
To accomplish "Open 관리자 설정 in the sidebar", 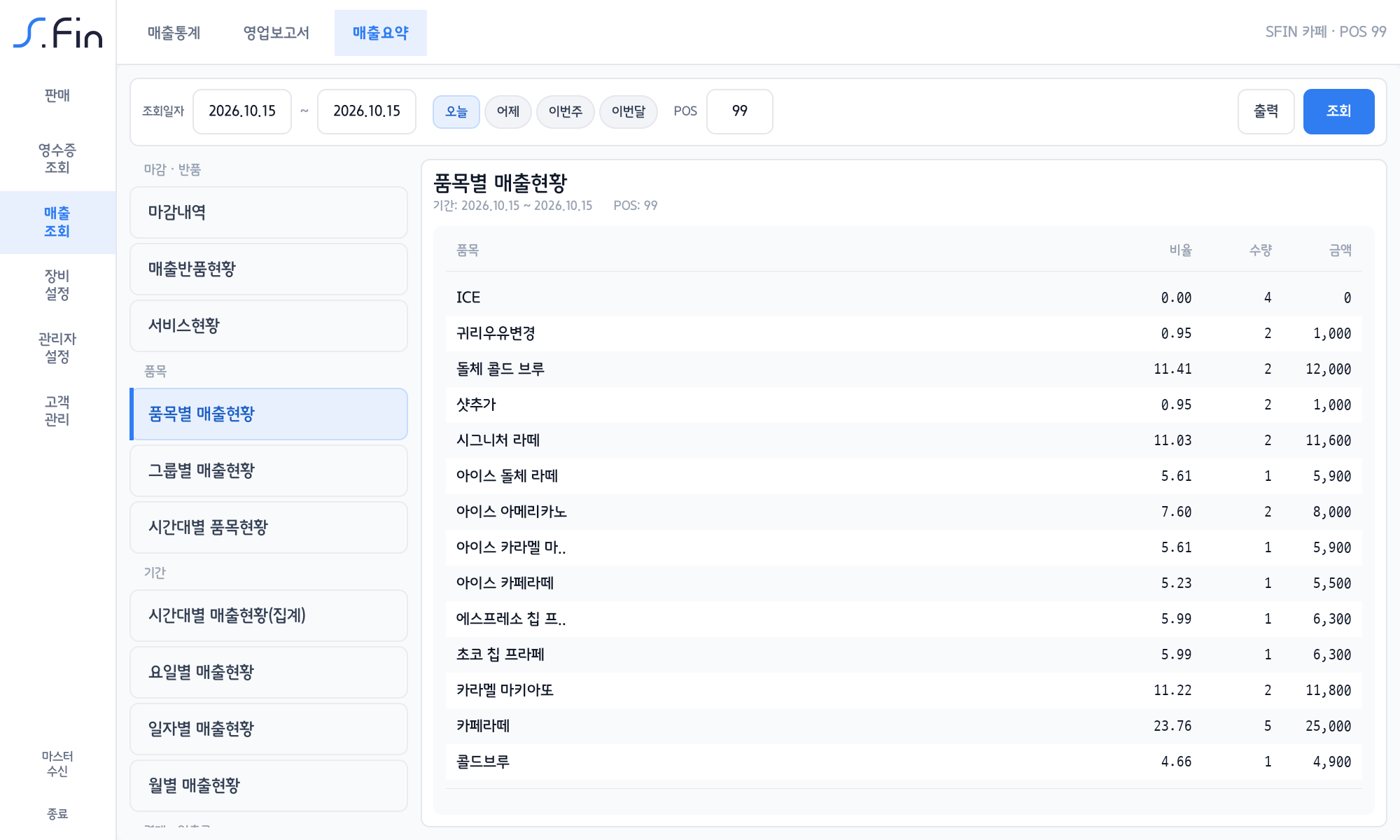I will (57, 348).
